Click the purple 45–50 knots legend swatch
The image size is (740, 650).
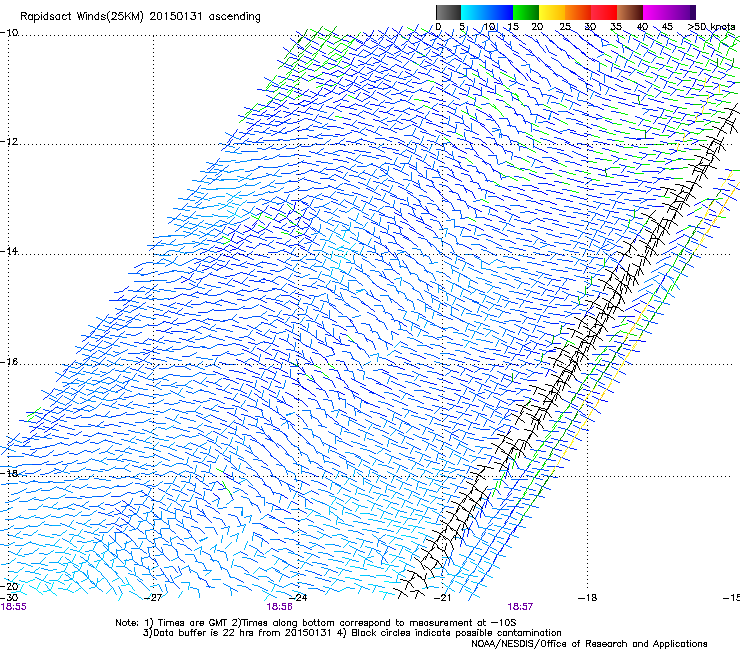coord(682,12)
